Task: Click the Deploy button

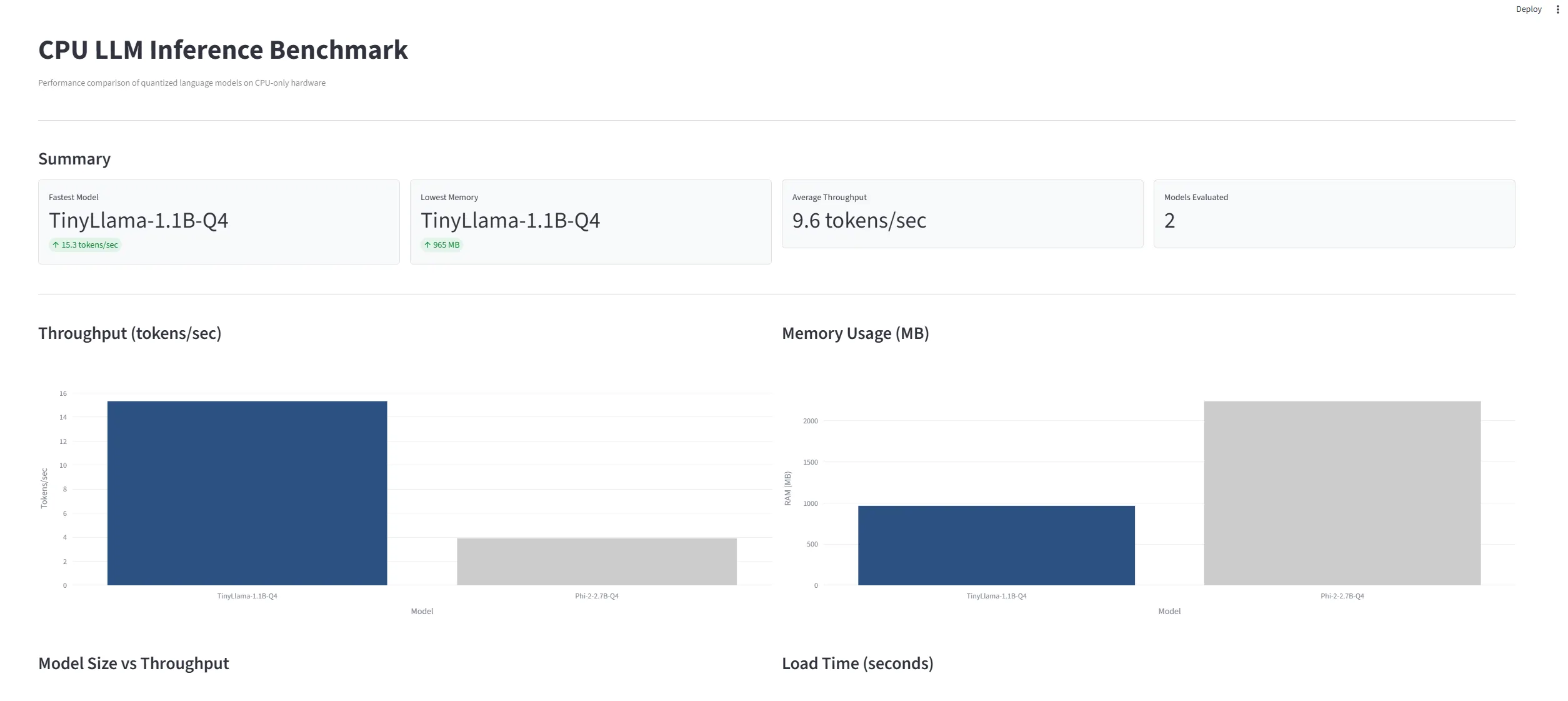Action: pyautogui.click(x=1529, y=9)
